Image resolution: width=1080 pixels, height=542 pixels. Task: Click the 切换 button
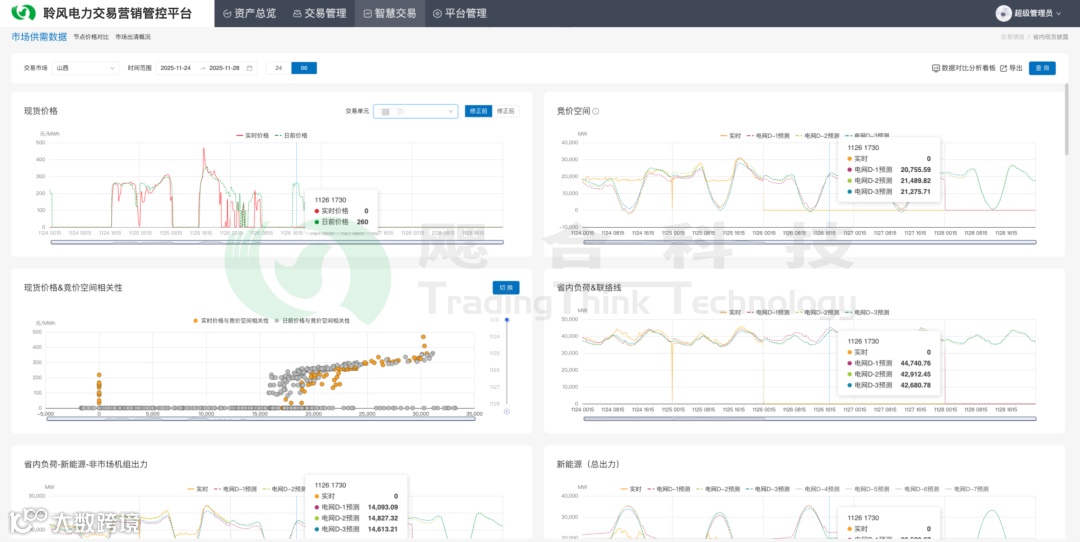[506, 287]
